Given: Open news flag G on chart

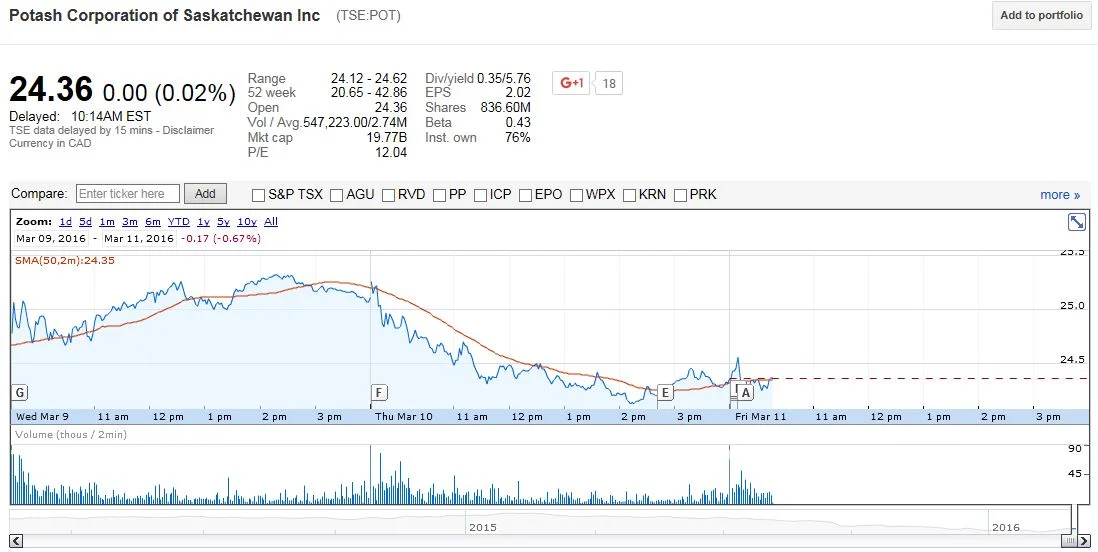Looking at the screenshot, I should 20,392.
